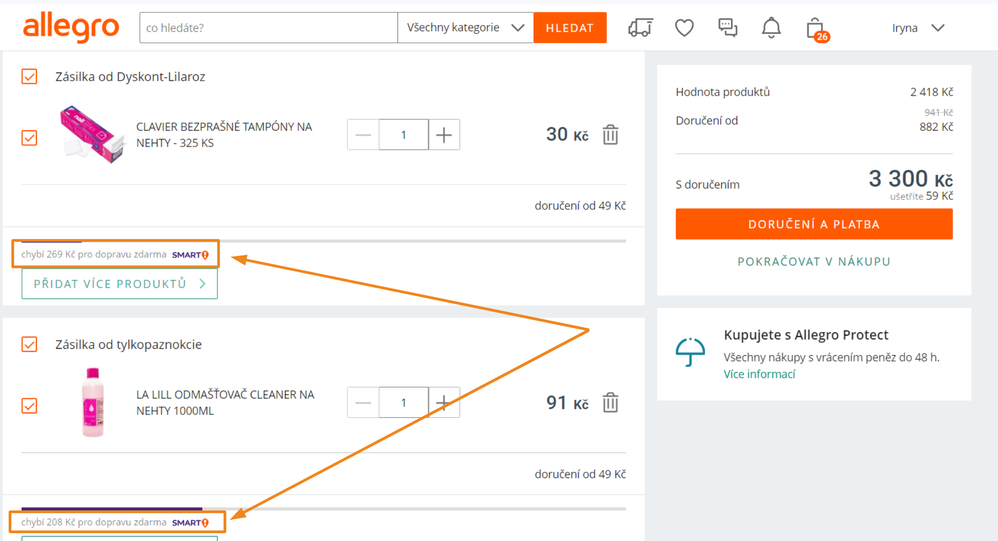
Task: Open Všechny kategorie dropdown
Action: [x=465, y=27]
